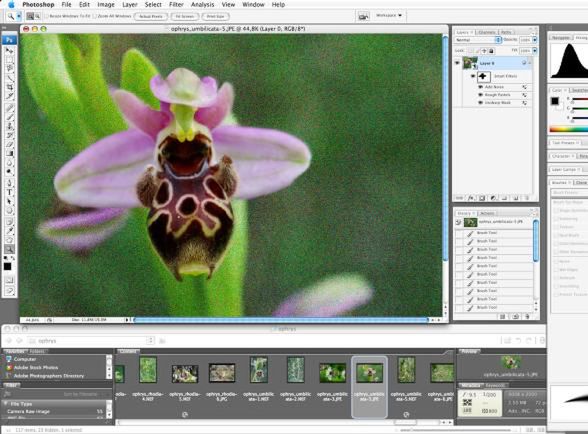Open the Apple menu
Image resolution: width=588 pixels, height=434 pixels.
(x=10, y=5)
